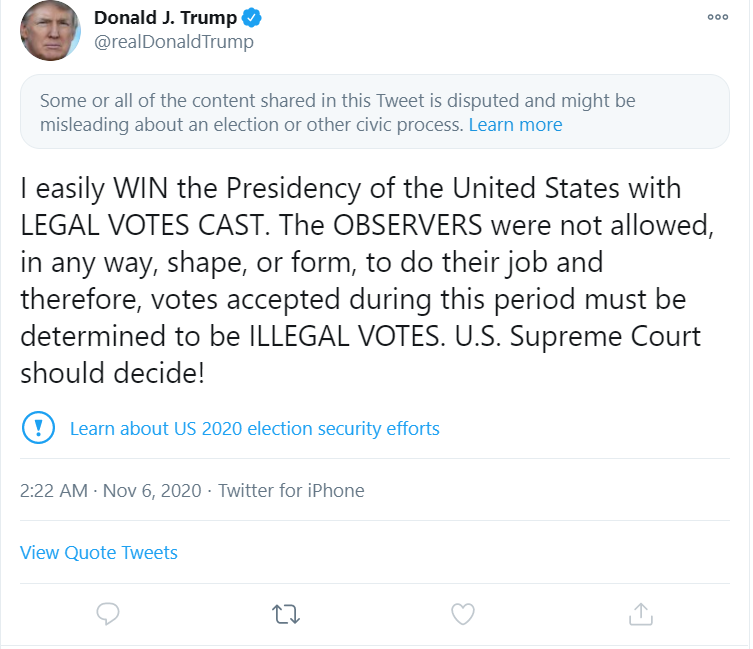Image resolution: width=753 pixels, height=649 pixels.
Task: Click the Donald J. Trump display name
Action: point(165,18)
